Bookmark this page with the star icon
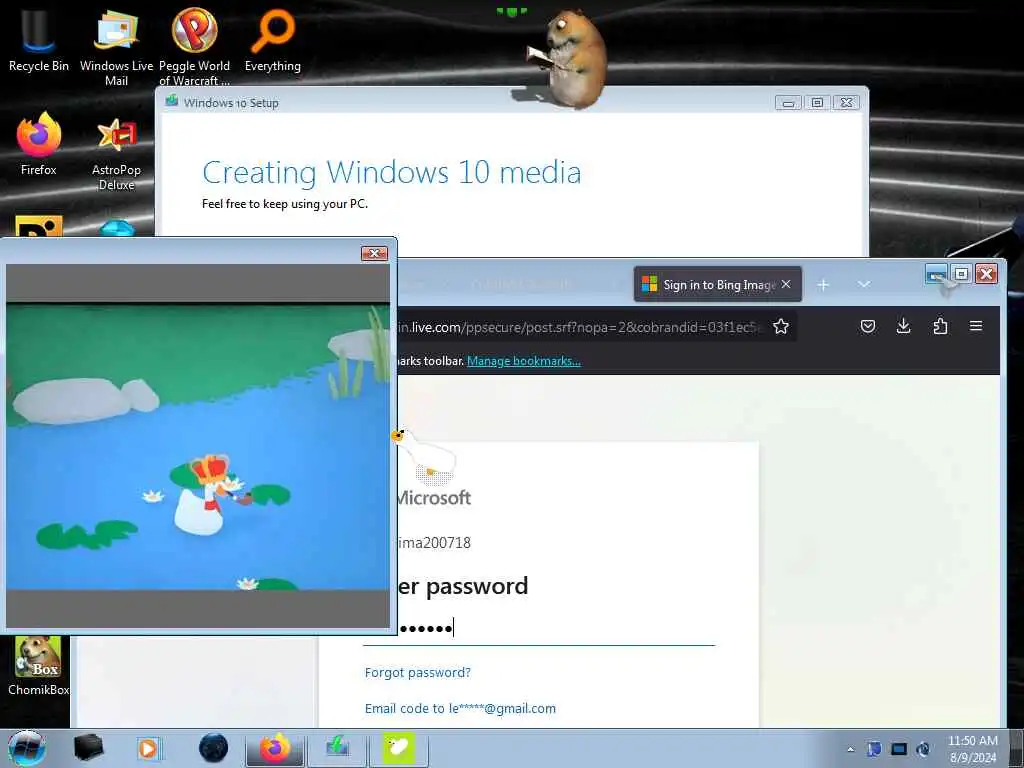The image size is (1024, 768). 780,327
